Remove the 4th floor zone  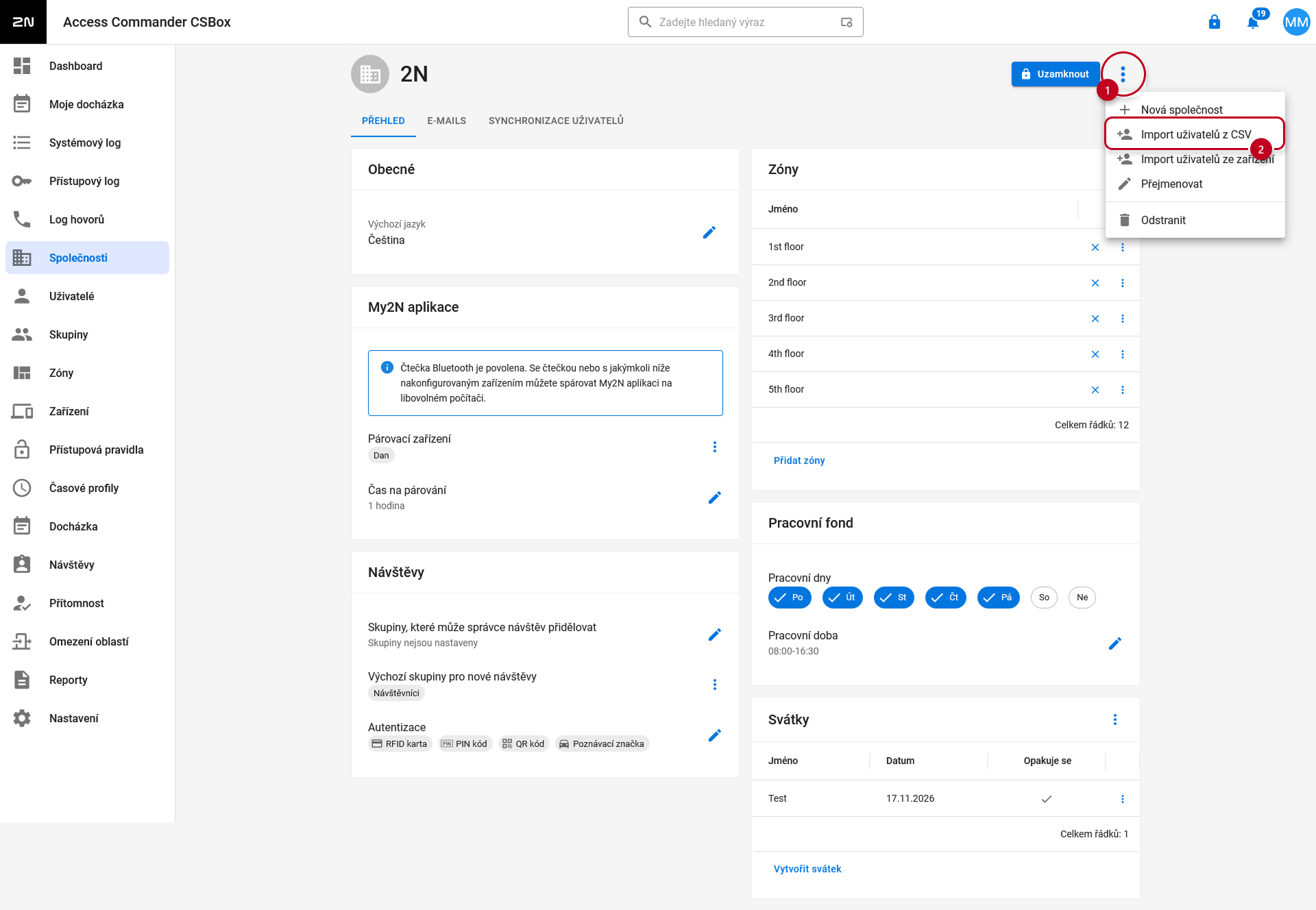1095,354
